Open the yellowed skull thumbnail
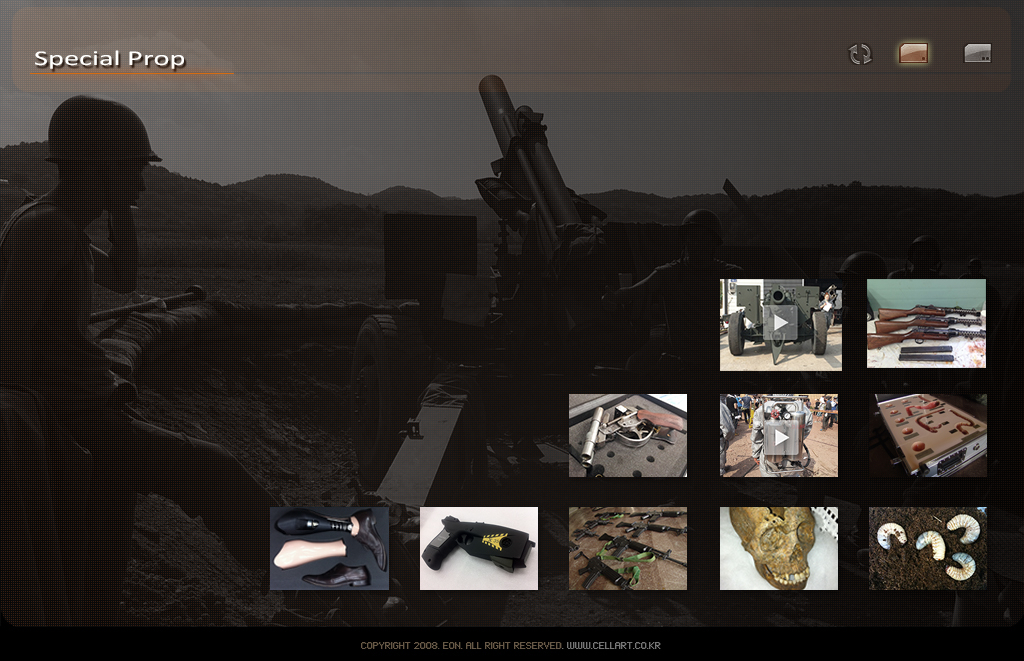1024x661 pixels. [778, 549]
